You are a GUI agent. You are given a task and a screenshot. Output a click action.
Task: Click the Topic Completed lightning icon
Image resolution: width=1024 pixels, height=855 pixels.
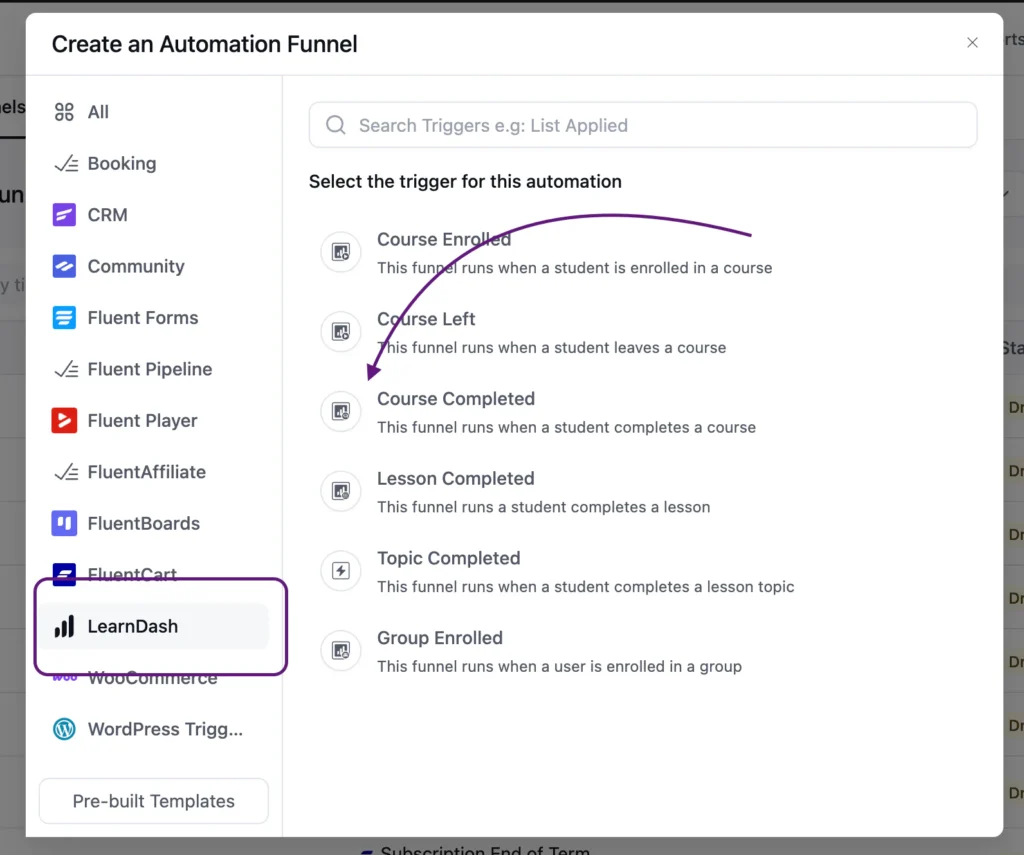[x=341, y=571]
